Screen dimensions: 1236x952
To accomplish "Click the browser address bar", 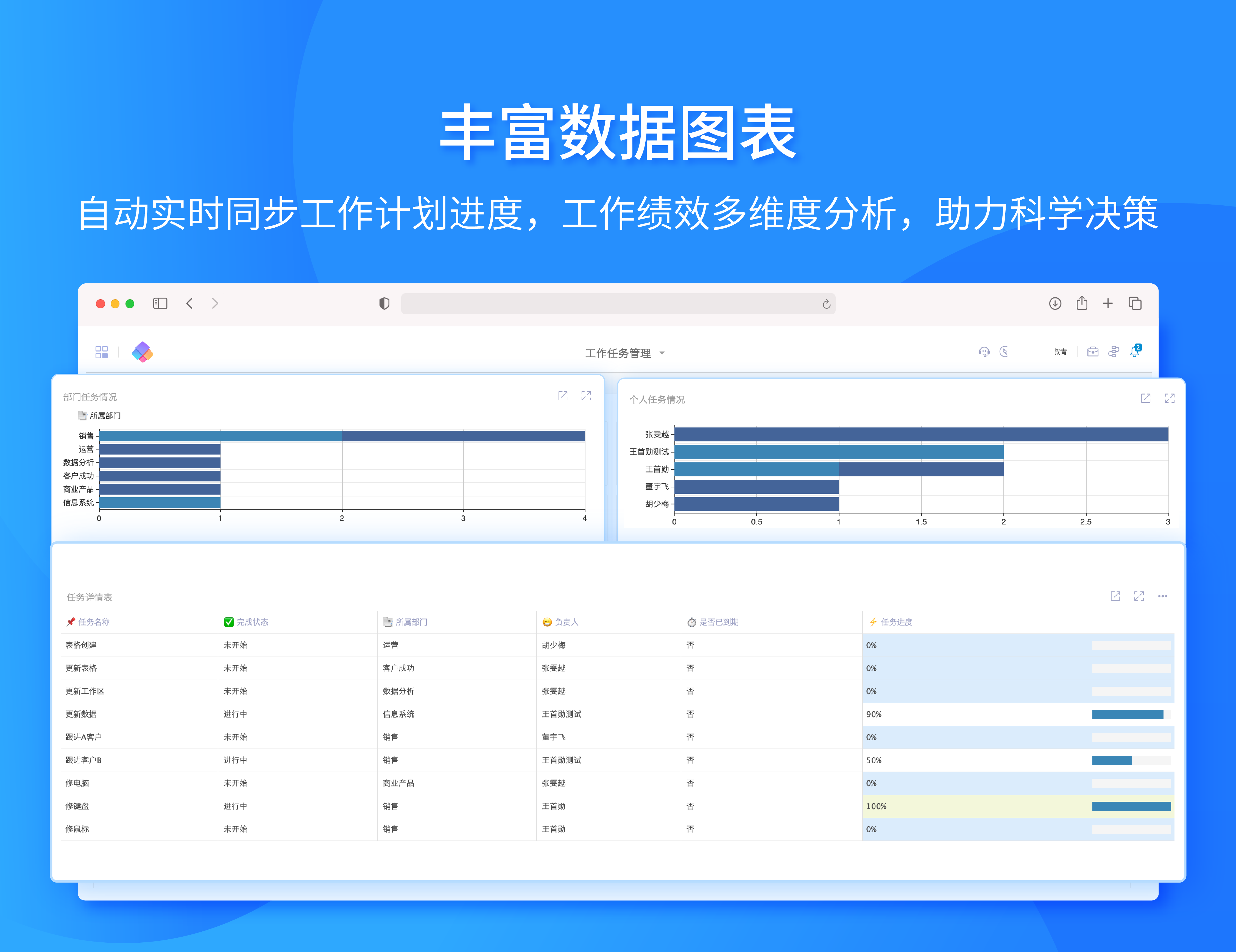I will 618,304.
